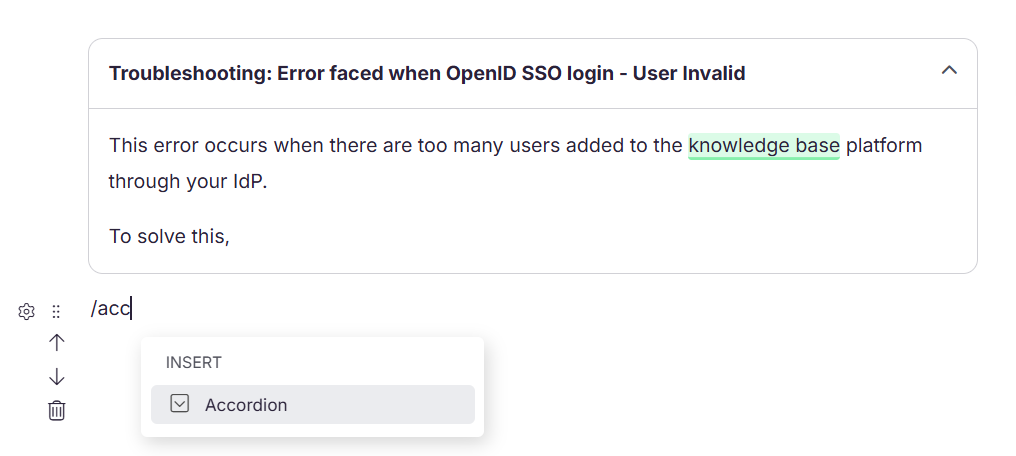
Task: Click 'User Invalid' in the accordion heading
Action: 689,73
